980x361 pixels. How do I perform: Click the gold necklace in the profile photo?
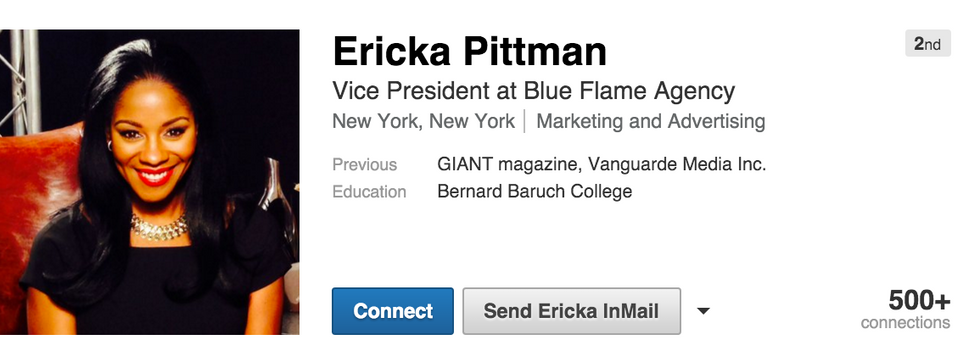pos(159,227)
